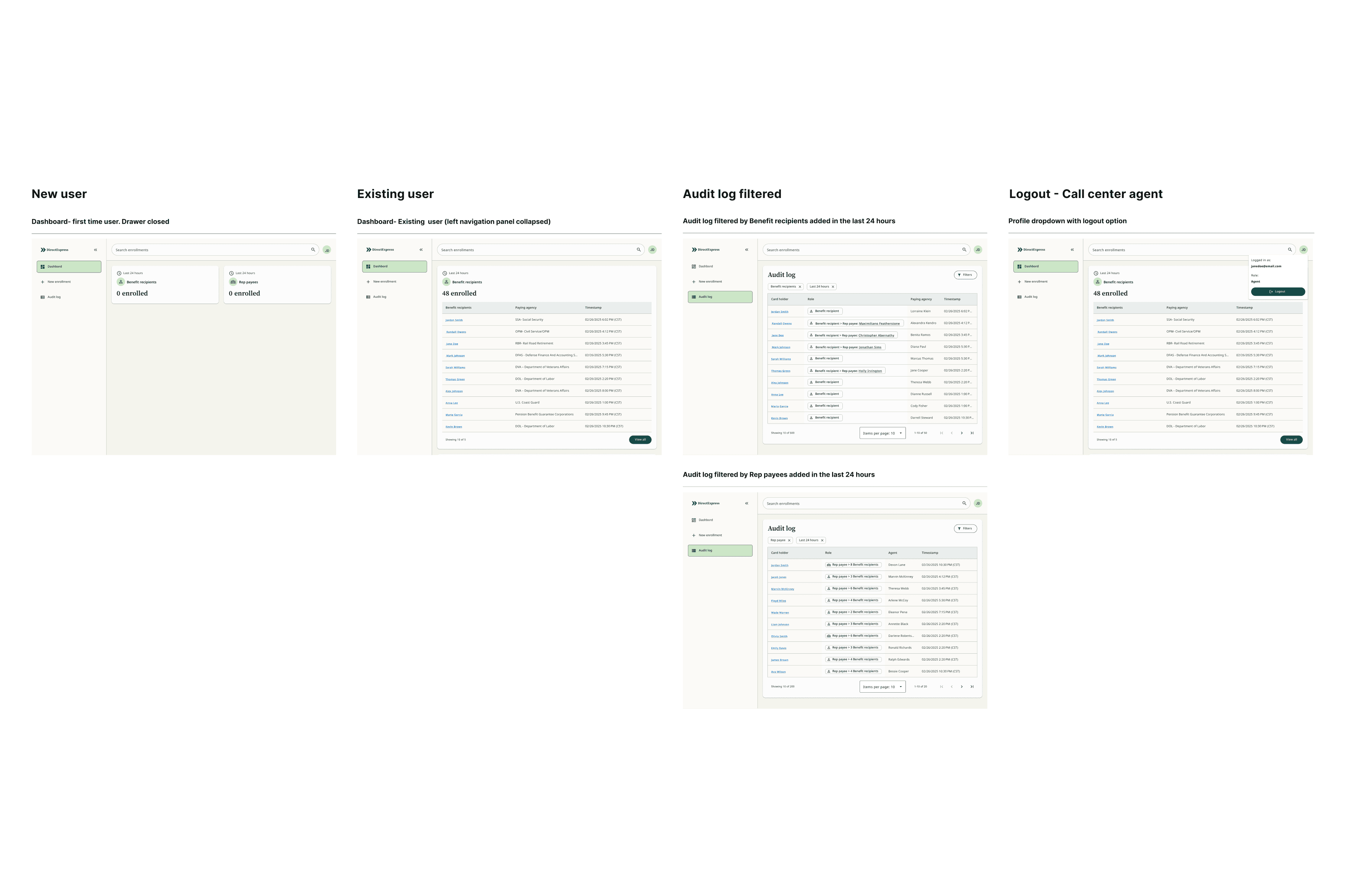Collapse sidebar using chevrons in New user frame
Viewport: 1346px width, 896px height.
96,250
